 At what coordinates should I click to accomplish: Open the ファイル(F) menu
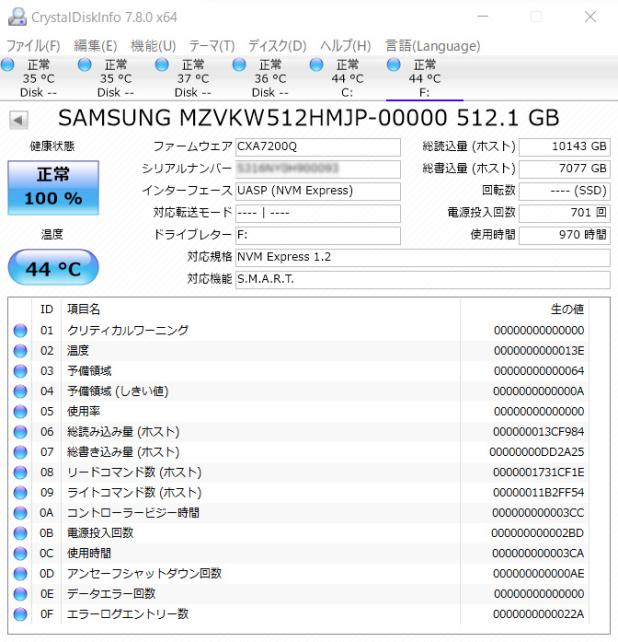click(34, 45)
